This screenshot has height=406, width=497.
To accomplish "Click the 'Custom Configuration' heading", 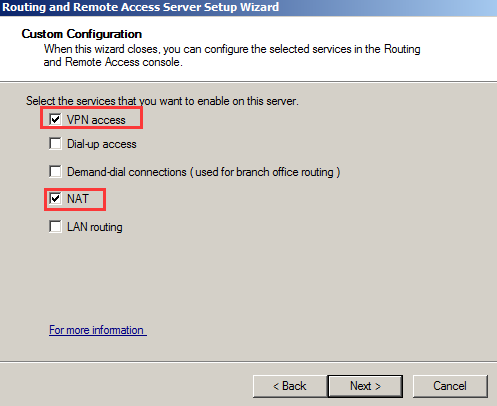I will tap(82, 34).
